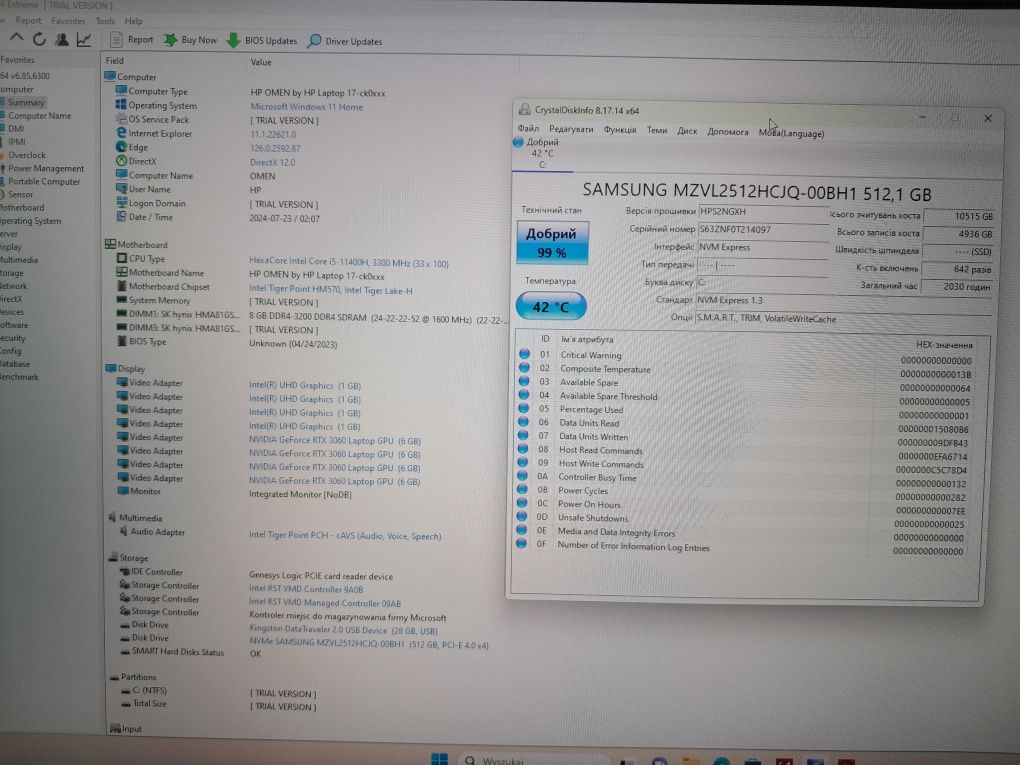Image resolution: width=1020 pixels, height=765 pixels.
Task: Click the Value column header
Action: 261,62
